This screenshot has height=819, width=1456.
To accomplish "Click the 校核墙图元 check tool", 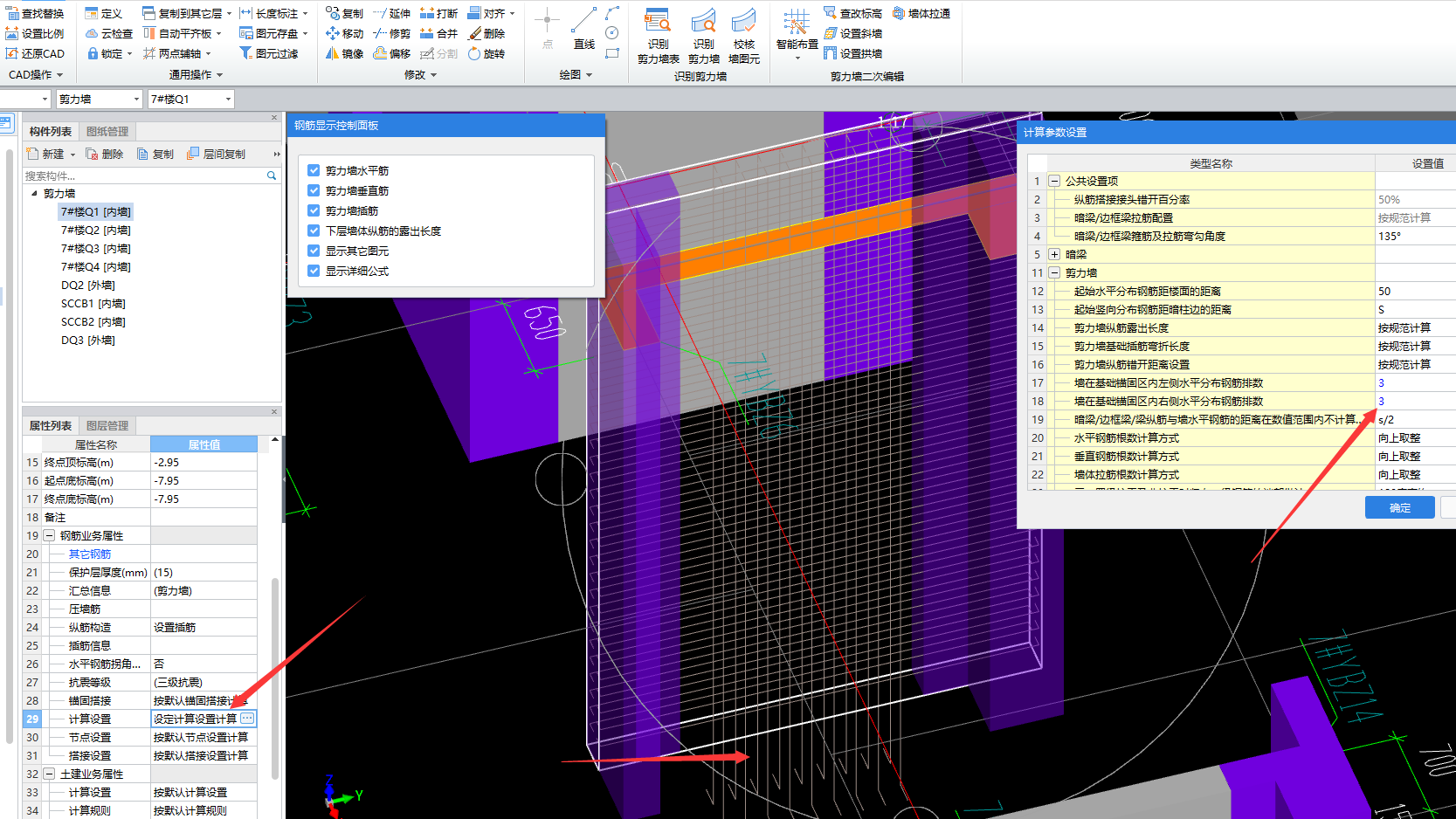I will click(744, 36).
